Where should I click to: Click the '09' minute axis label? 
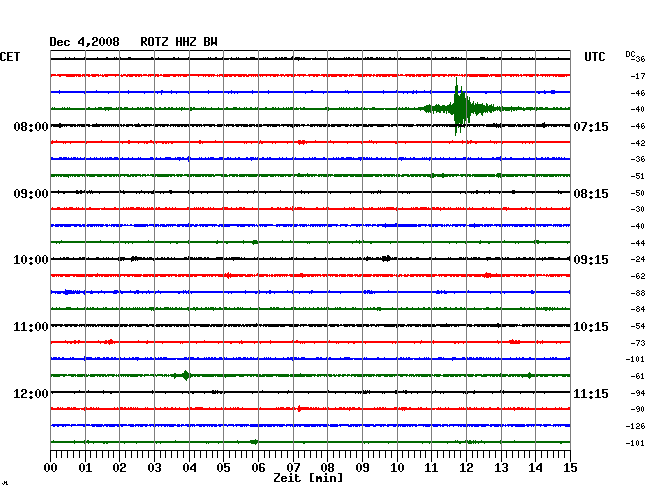pyautogui.click(x=362, y=467)
